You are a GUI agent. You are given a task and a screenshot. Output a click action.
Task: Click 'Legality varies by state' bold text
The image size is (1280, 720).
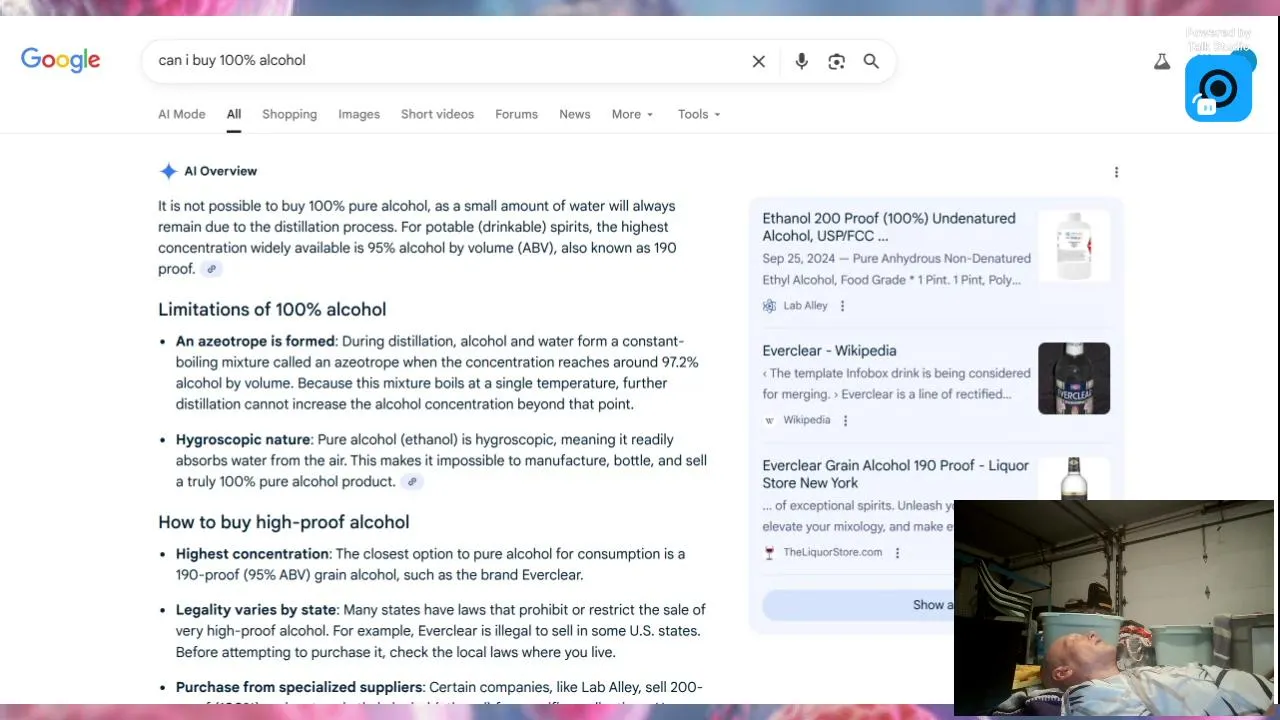(x=257, y=610)
